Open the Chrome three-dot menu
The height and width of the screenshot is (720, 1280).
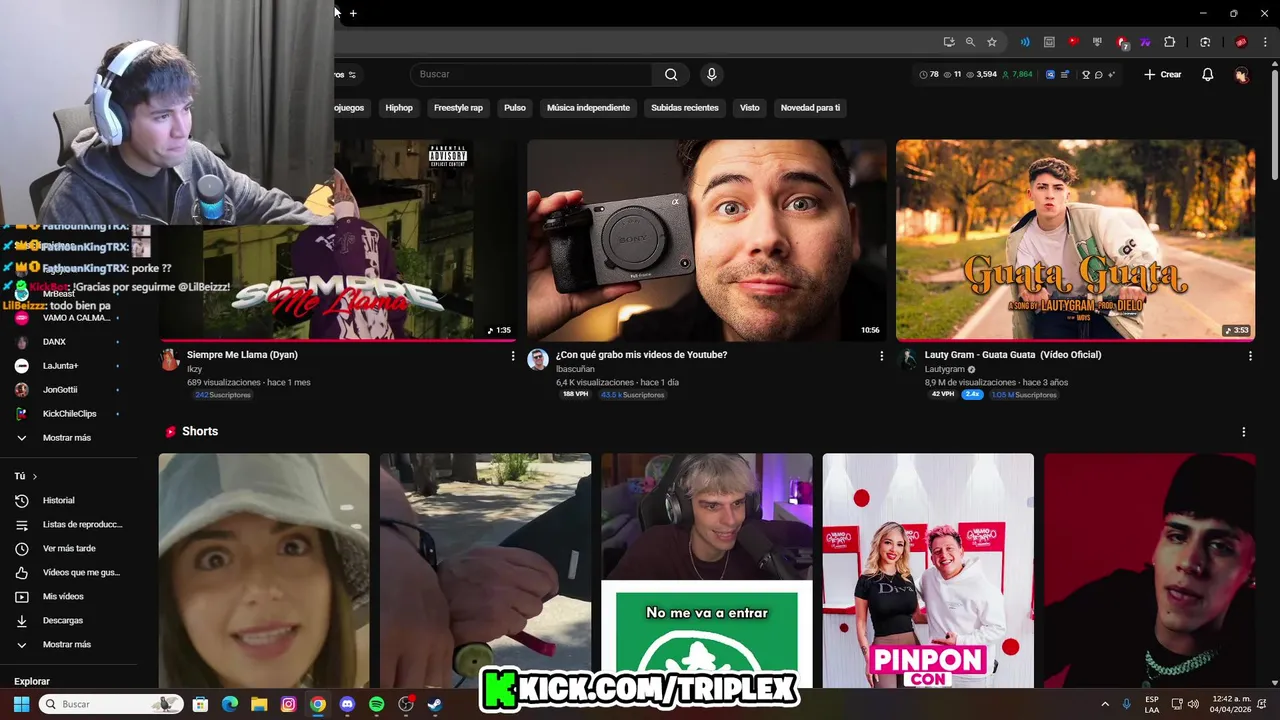point(1263,42)
